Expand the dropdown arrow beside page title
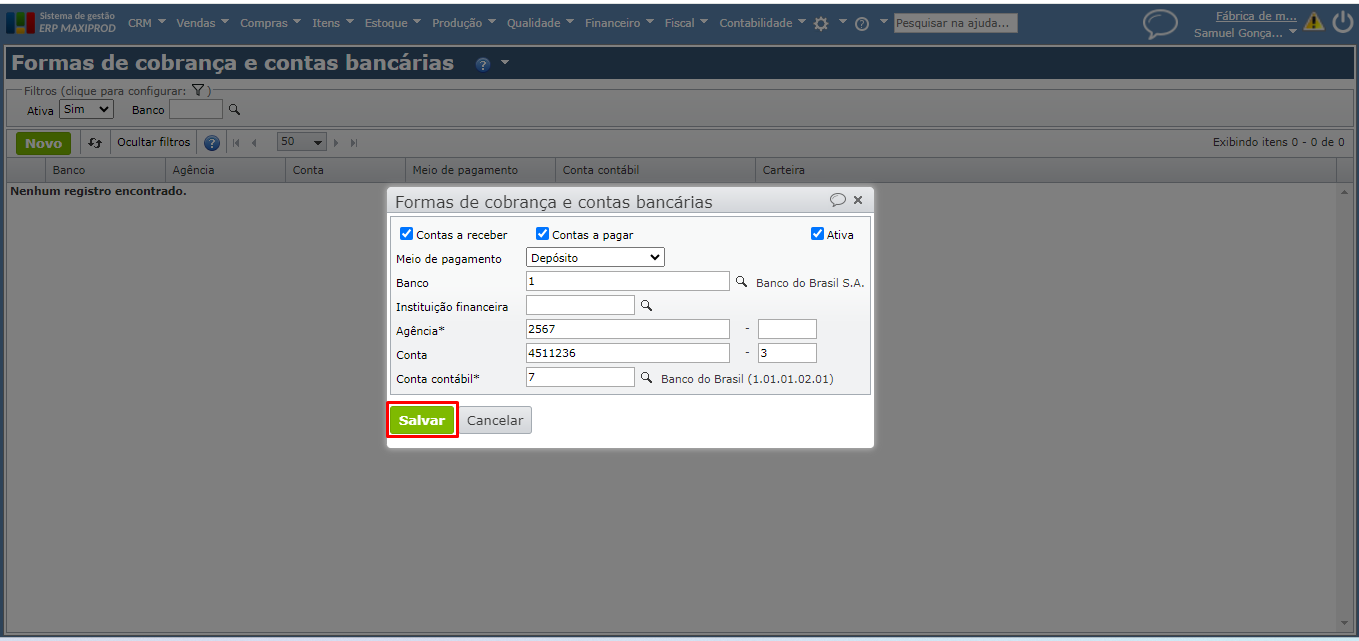Image resolution: width=1359 pixels, height=641 pixels. point(505,63)
